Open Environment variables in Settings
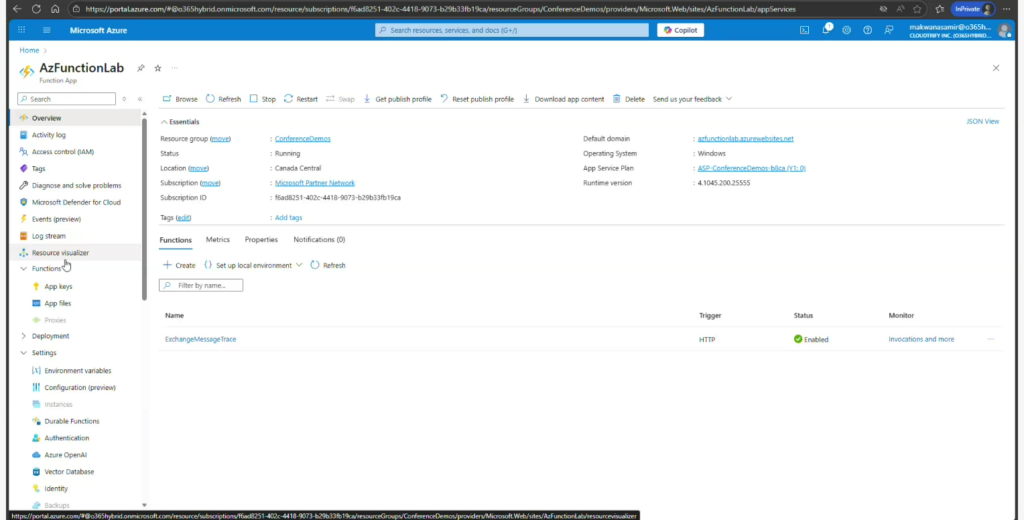1024x520 pixels. tap(77, 370)
